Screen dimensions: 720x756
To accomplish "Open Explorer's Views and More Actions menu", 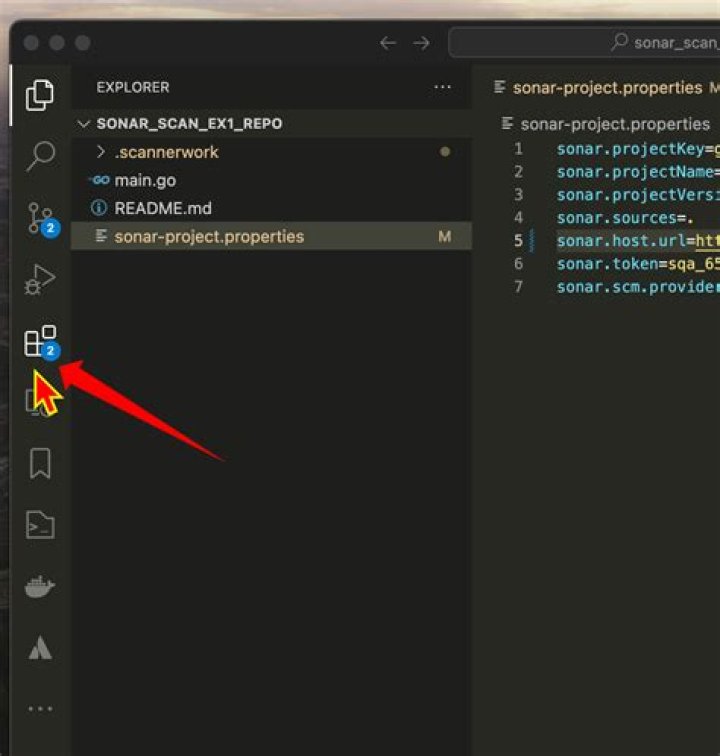I will [x=443, y=87].
